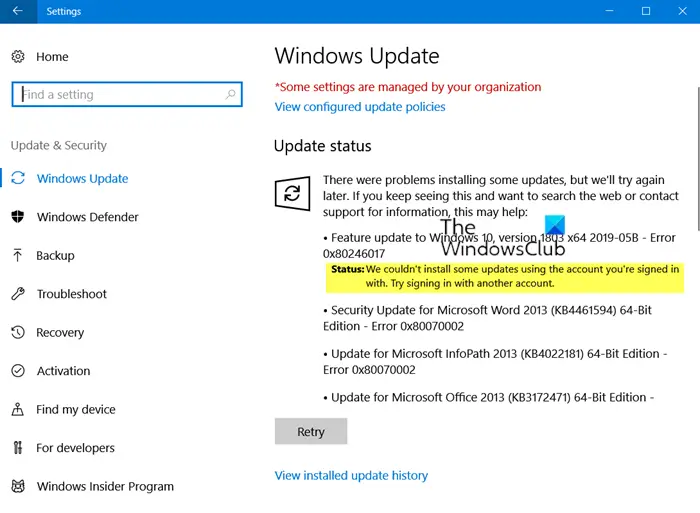Open For developers settings
The image size is (700, 513).
(x=75, y=448)
